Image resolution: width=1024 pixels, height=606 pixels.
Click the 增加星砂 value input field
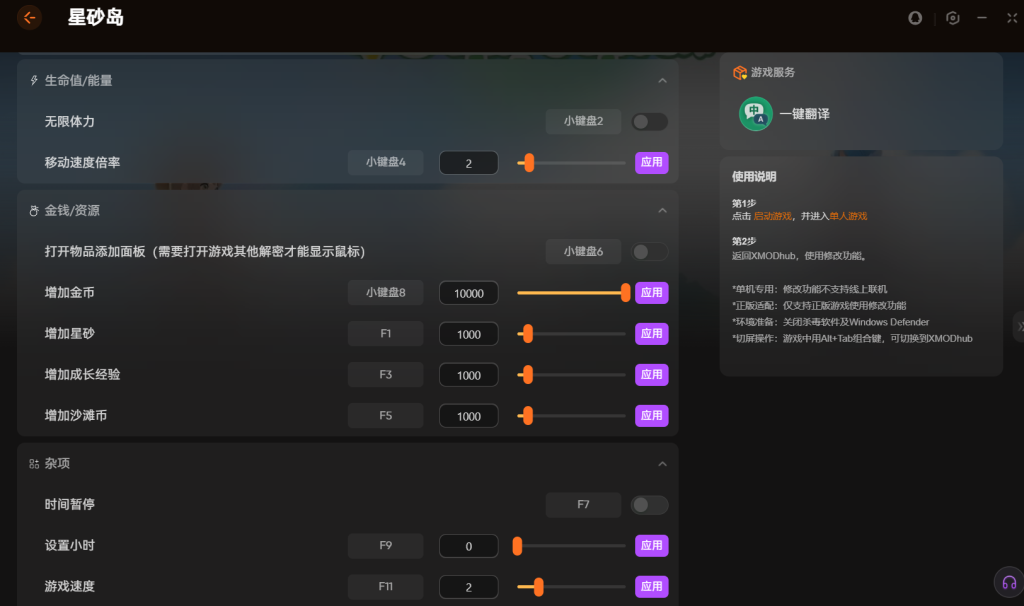pos(468,335)
